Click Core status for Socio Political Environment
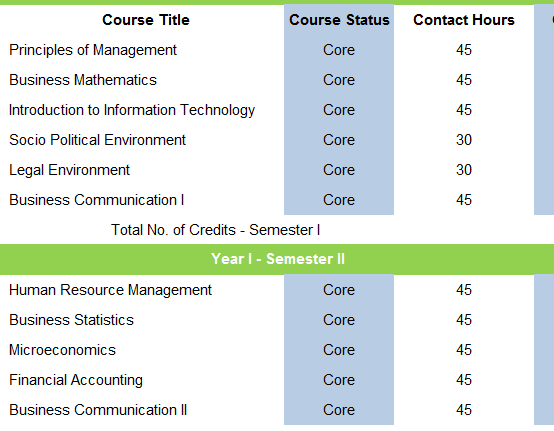The height and width of the screenshot is (431, 554). [339, 140]
